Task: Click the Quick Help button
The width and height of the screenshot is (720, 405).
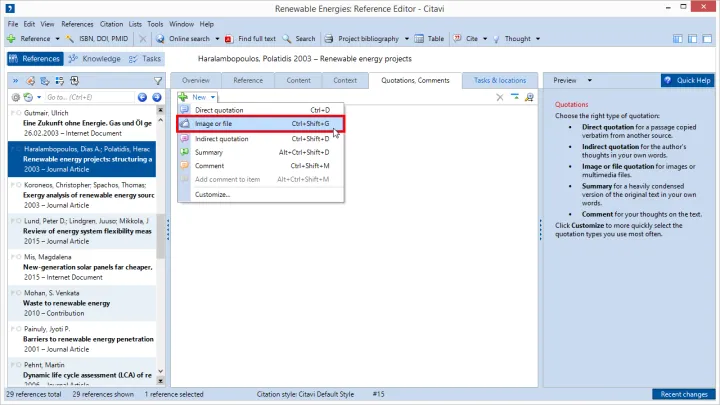Action: point(687,80)
